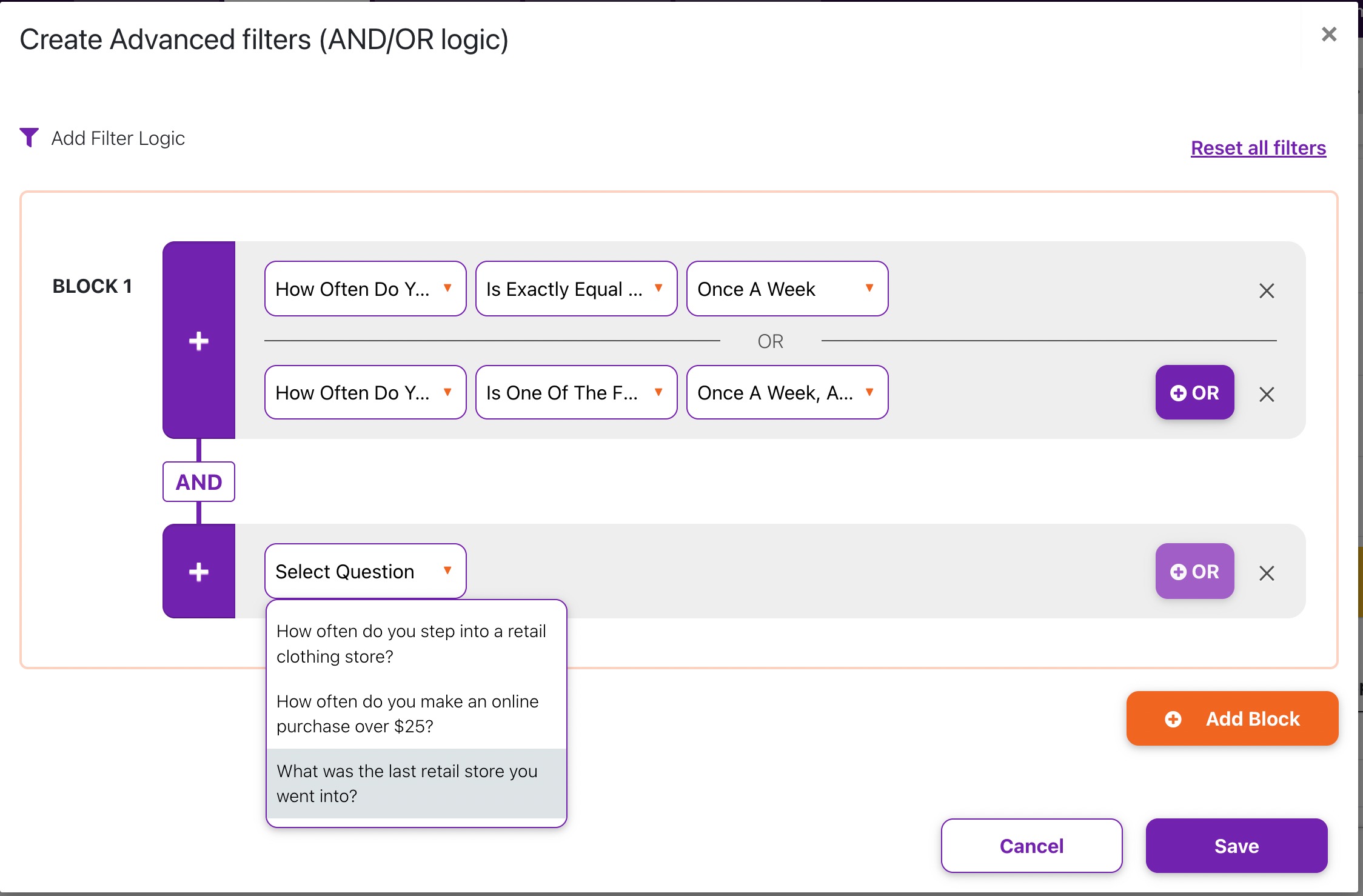Cancel the advanced filter dialog
1363x896 pixels.
[x=1031, y=846]
